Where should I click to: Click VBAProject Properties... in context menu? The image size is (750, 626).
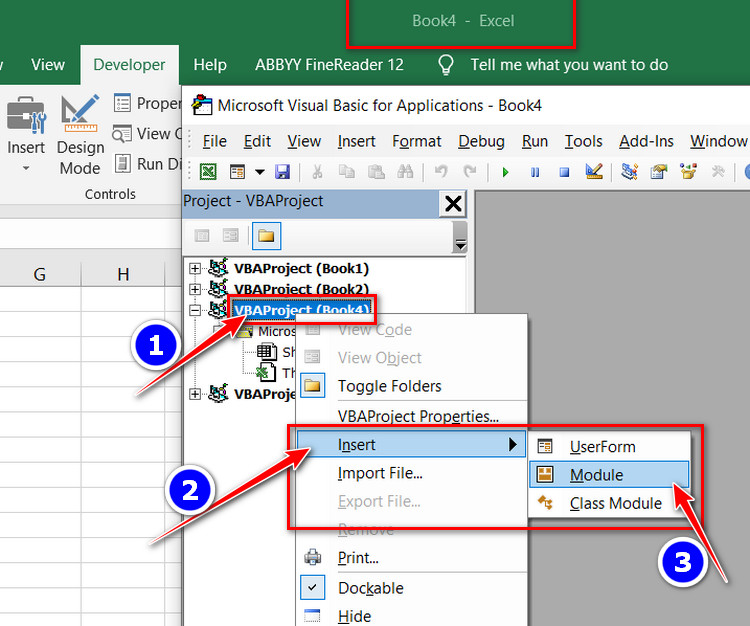click(418, 416)
